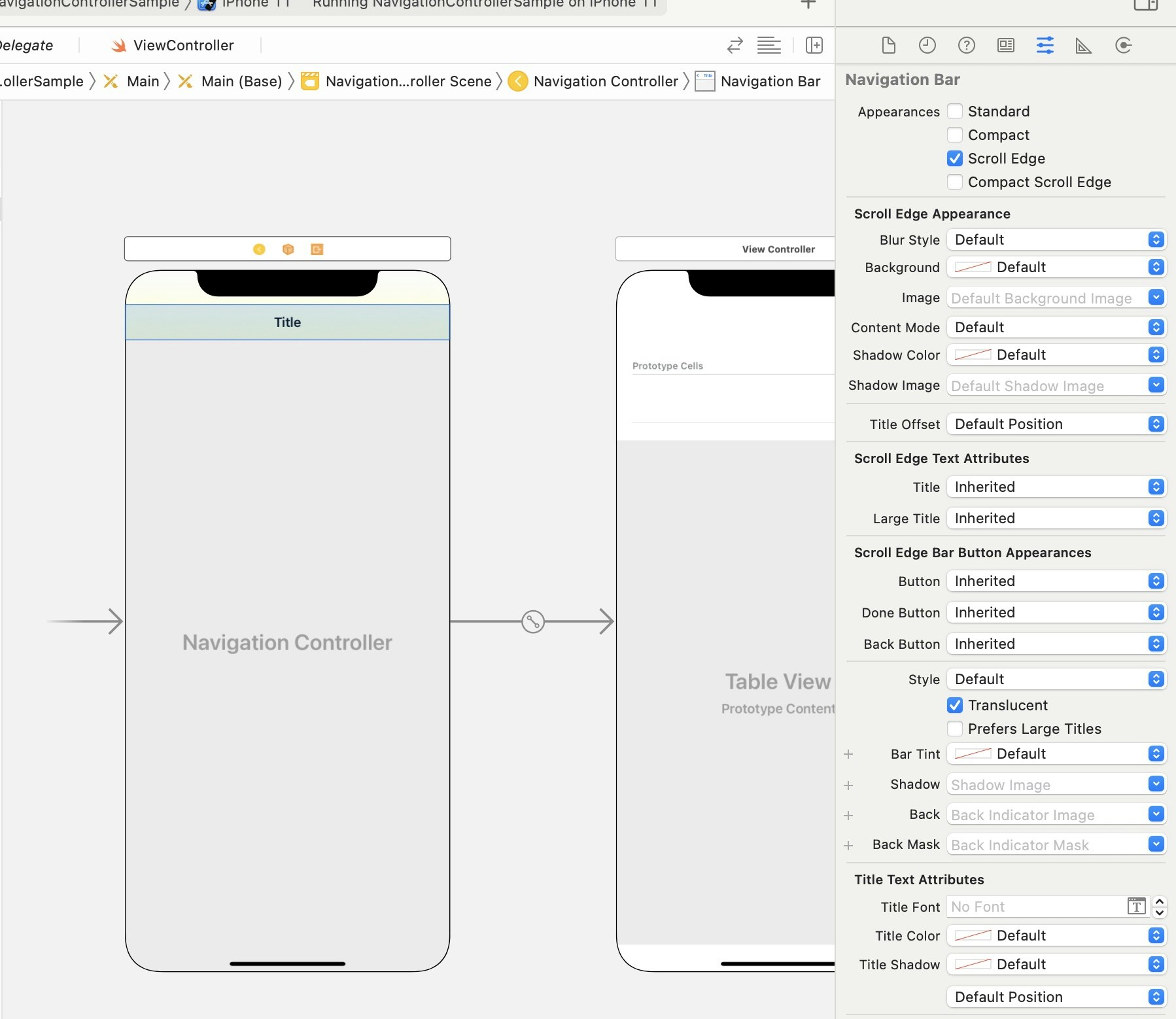
Task: Open the Blur Style dropdown
Action: pyautogui.click(x=1056, y=239)
